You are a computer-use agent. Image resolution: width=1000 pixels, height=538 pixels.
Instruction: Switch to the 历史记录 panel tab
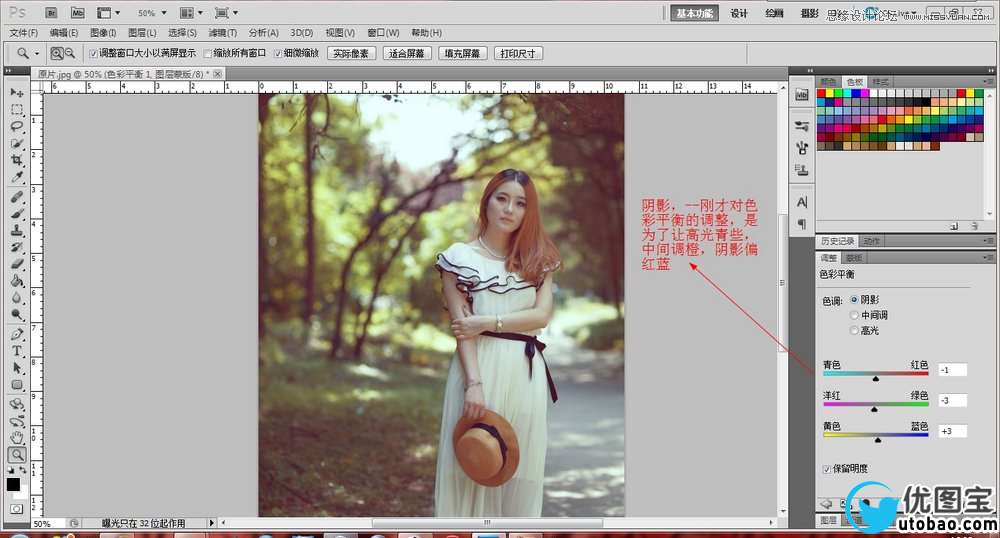pyautogui.click(x=837, y=241)
